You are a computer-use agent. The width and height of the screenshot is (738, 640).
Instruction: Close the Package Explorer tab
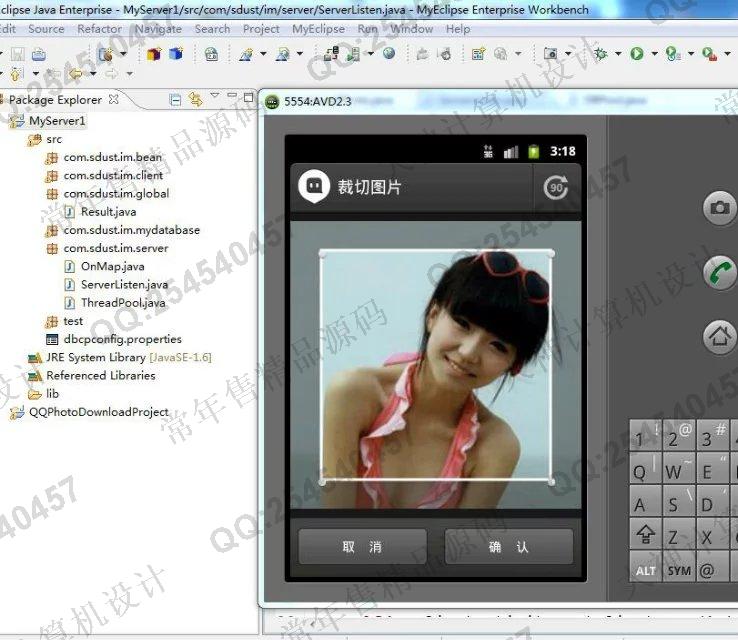click(x=113, y=99)
